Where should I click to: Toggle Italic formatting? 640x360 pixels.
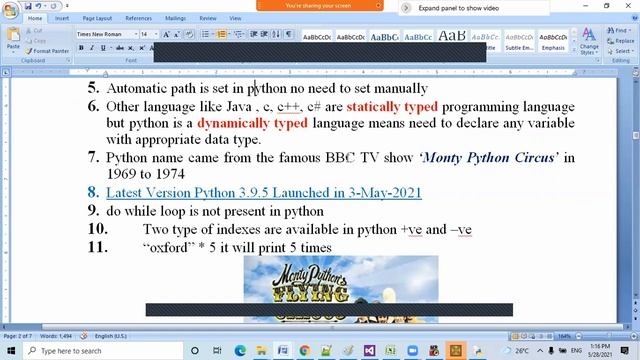(92, 48)
